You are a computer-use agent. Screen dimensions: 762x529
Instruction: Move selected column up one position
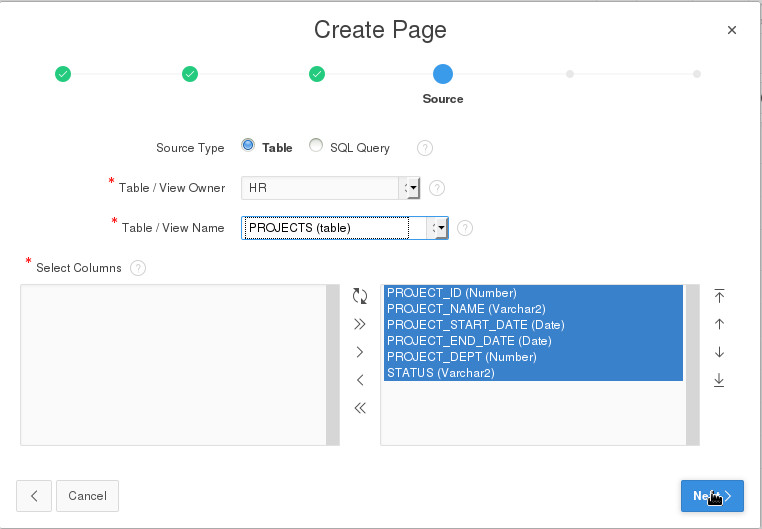coord(719,324)
